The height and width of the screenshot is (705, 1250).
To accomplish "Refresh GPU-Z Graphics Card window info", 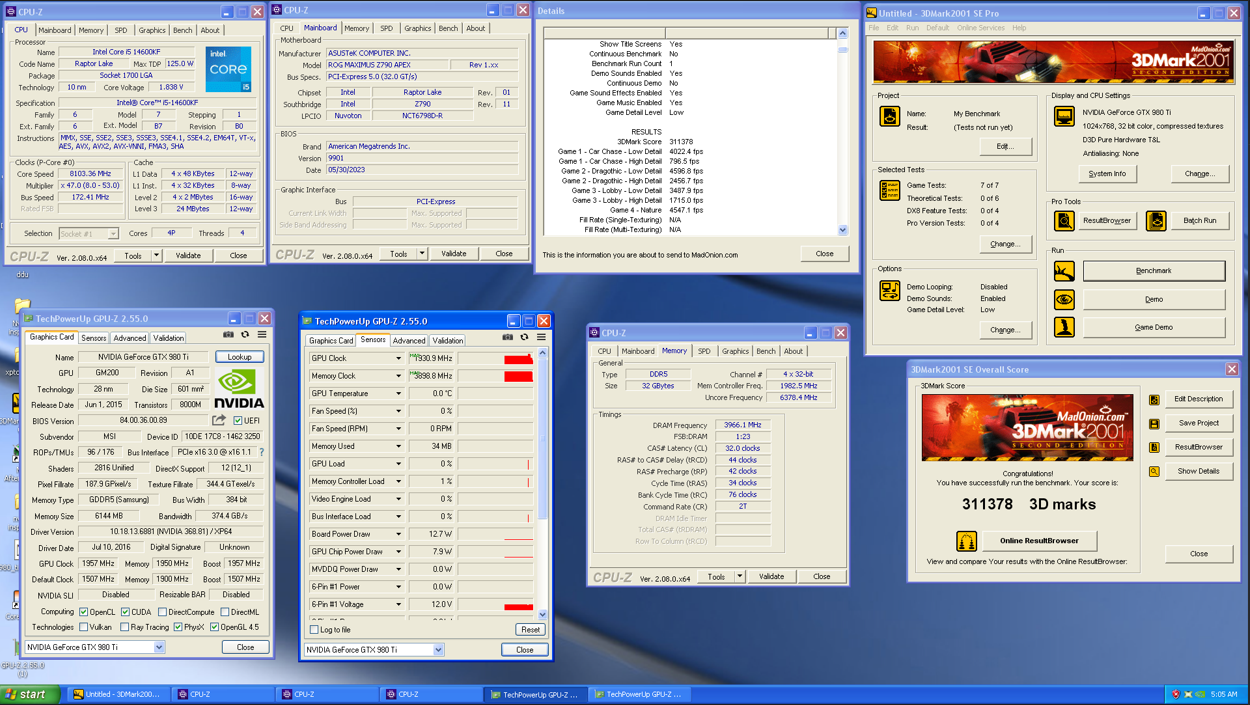I will pos(245,335).
